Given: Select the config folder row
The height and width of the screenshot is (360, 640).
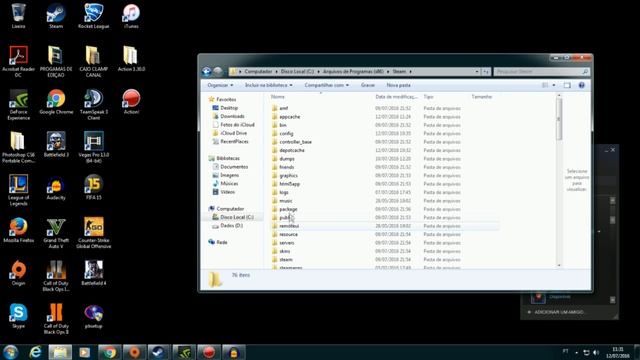Looking at the screenshot, I should pyautogui.click(x=286, y=133).
